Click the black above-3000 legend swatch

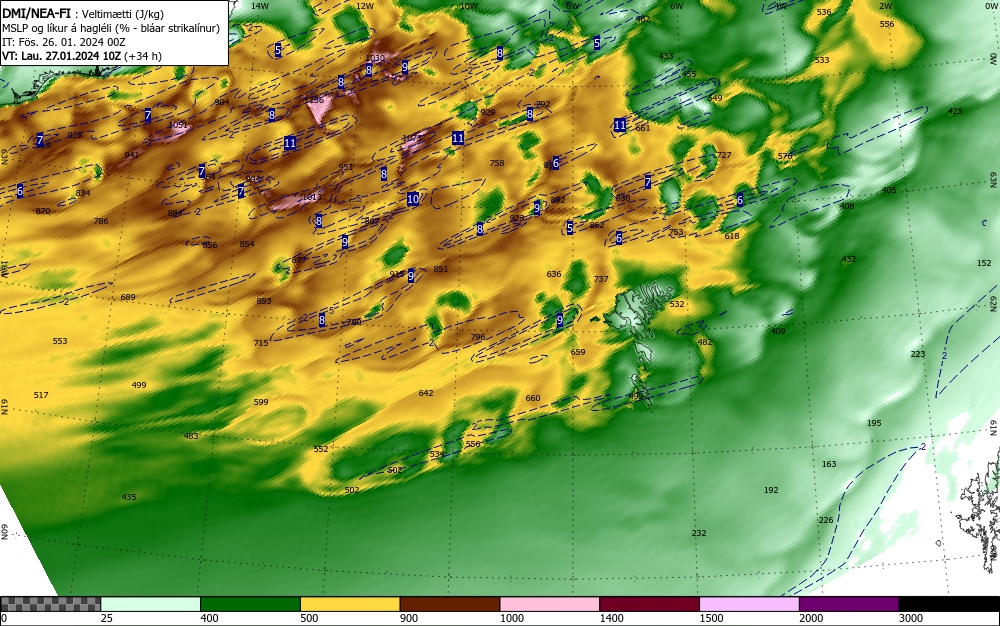(949, 604)
